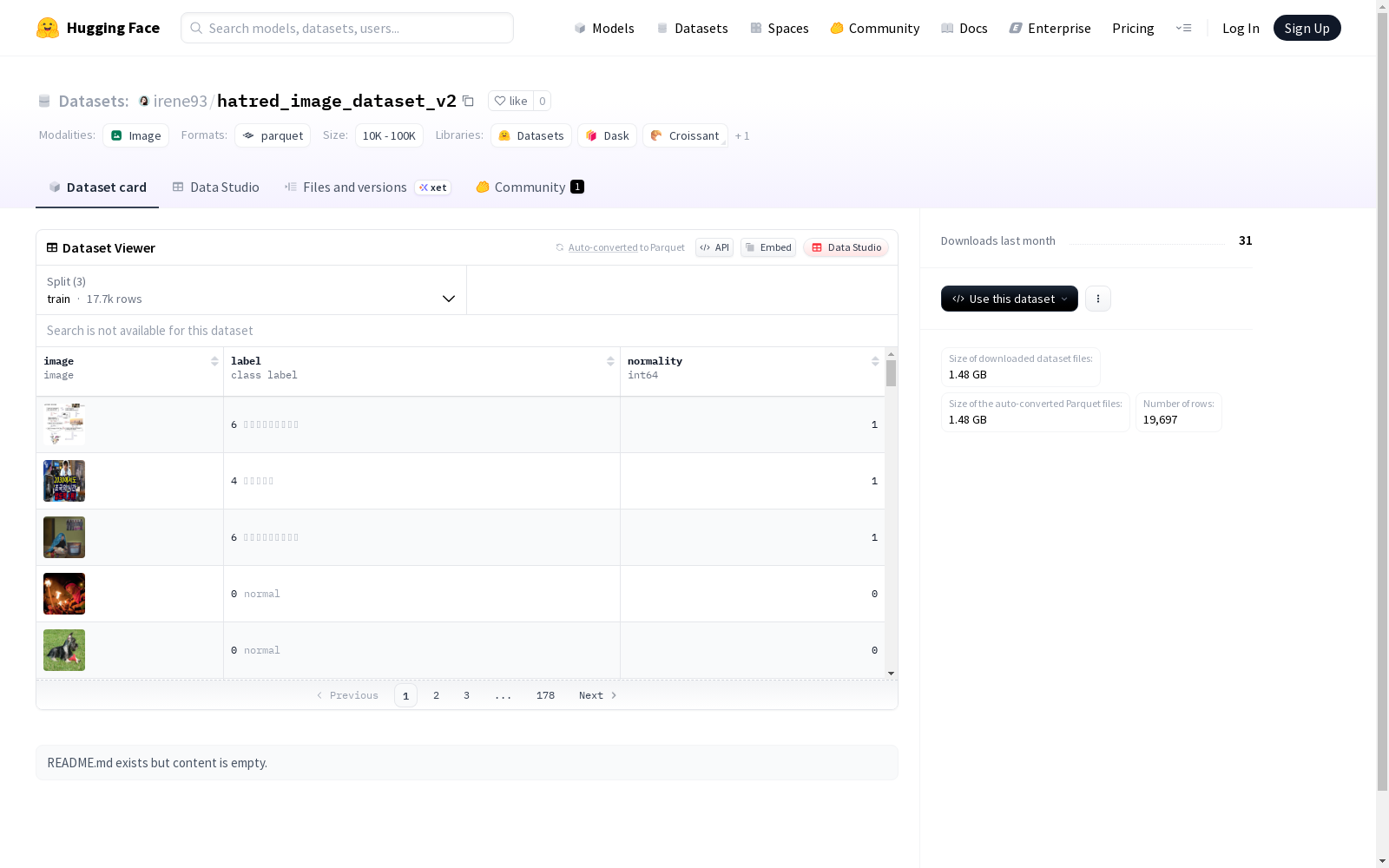The image size is (1389, 868).
Task: Open third row image thumbnail
Action: 64,537
